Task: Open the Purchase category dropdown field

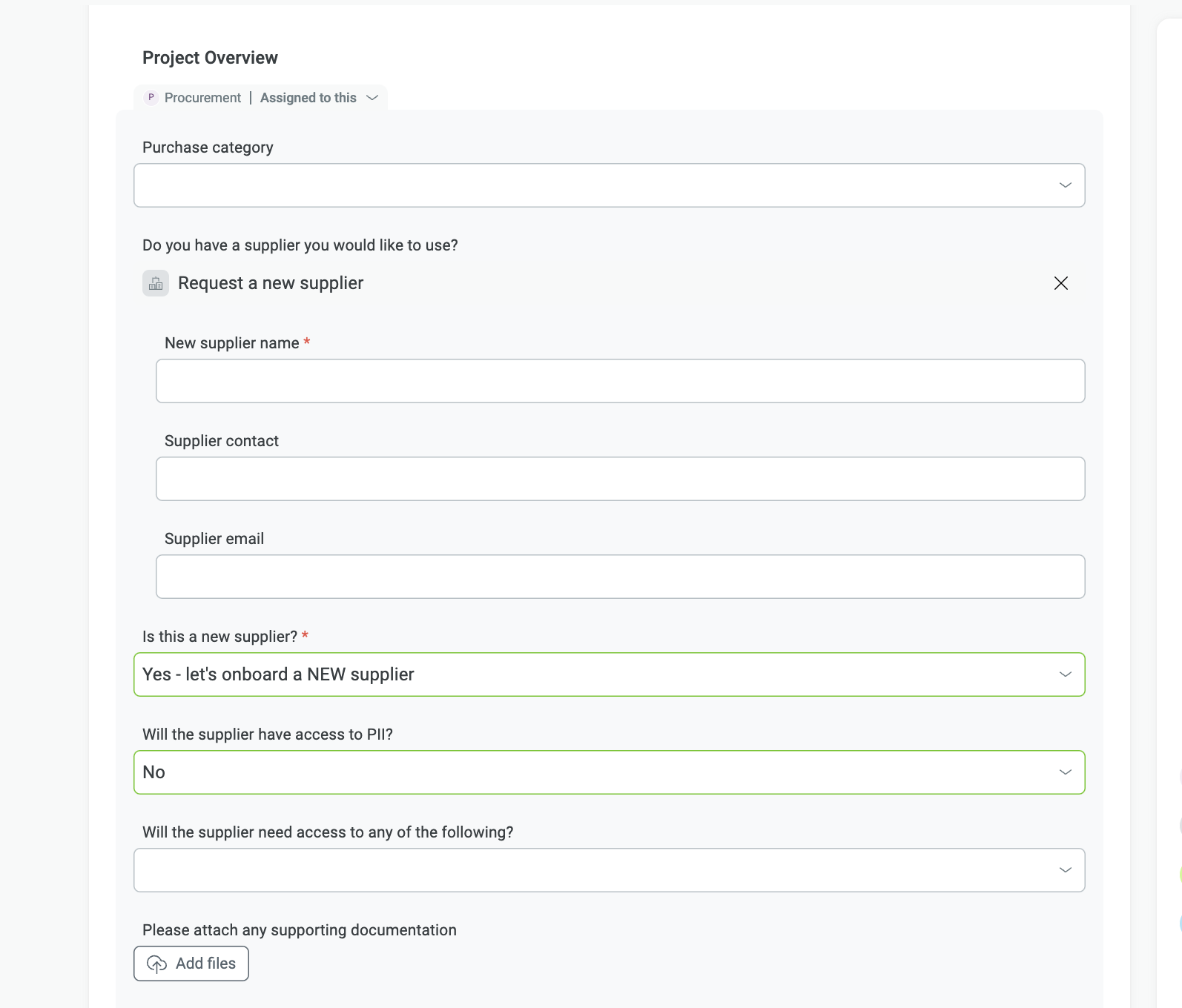Action: pyautogui.click(x=593, y=185)
